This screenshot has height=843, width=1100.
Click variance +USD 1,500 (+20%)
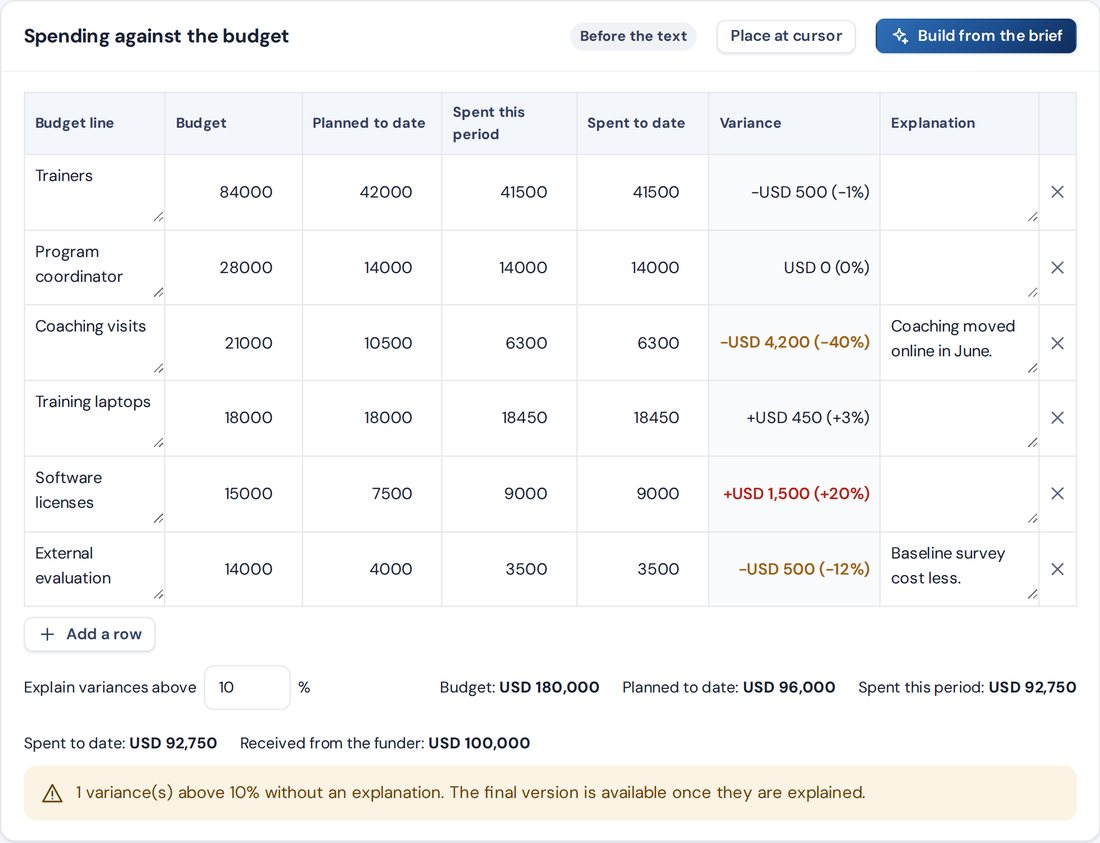[x=796, y=494]
